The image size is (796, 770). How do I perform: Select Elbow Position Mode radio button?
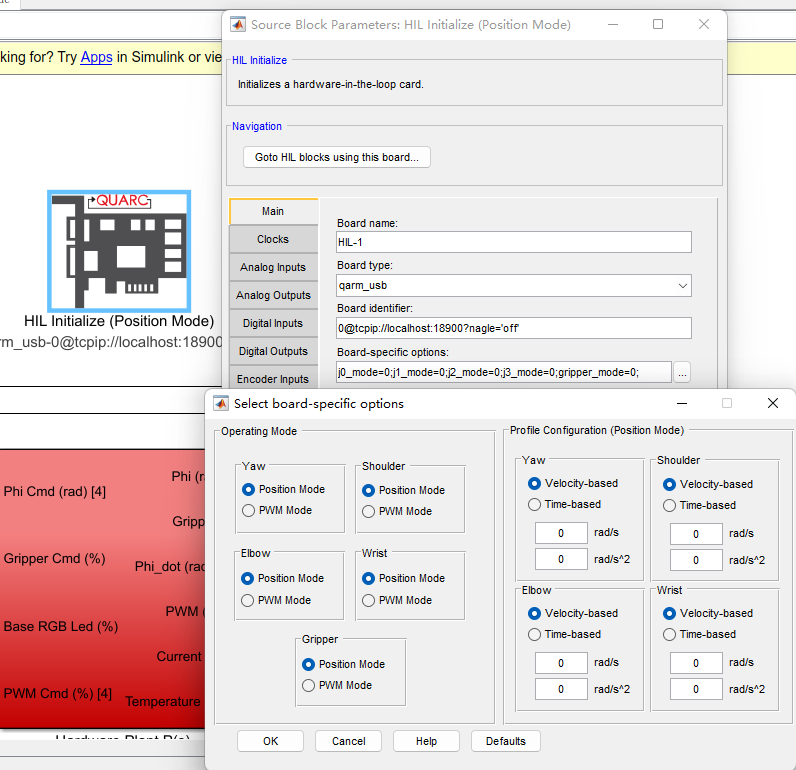pos(247,579)
